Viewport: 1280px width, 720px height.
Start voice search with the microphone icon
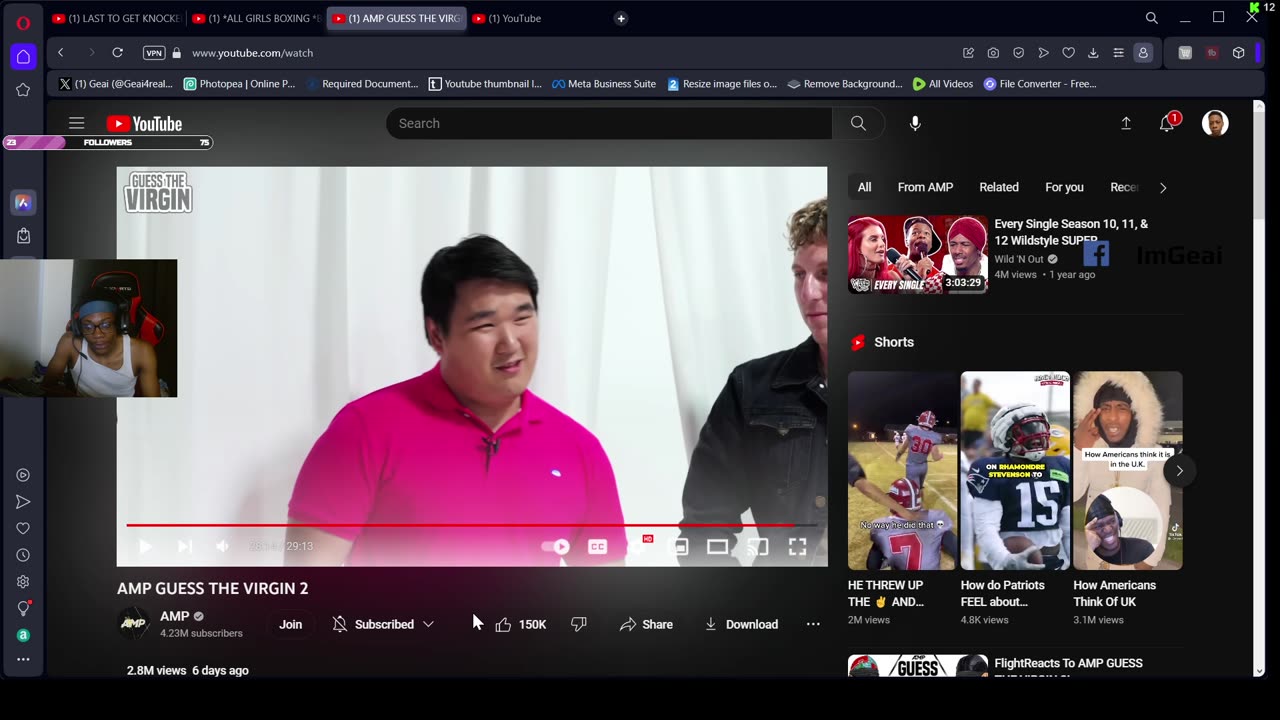tap(915, 123)
